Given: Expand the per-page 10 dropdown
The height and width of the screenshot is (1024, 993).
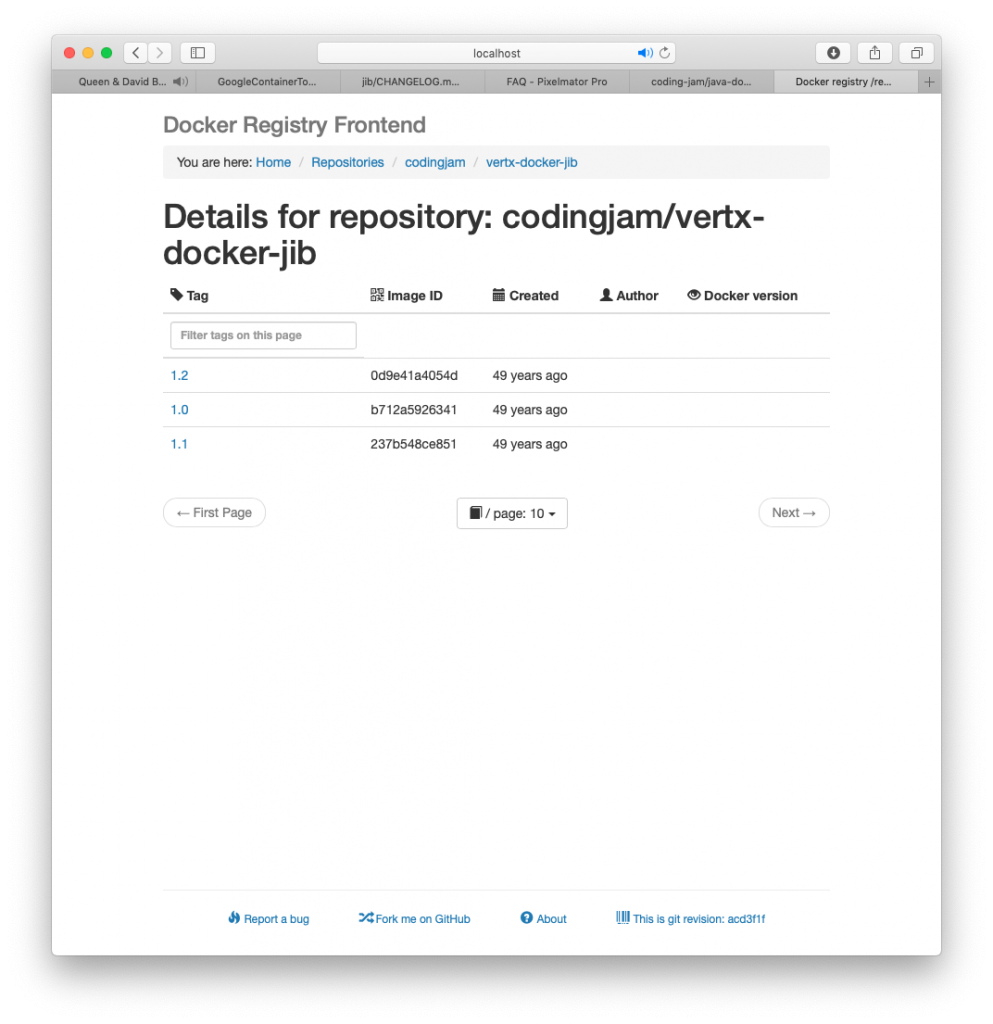Looking at the screenshot, I should click(512, 513).
